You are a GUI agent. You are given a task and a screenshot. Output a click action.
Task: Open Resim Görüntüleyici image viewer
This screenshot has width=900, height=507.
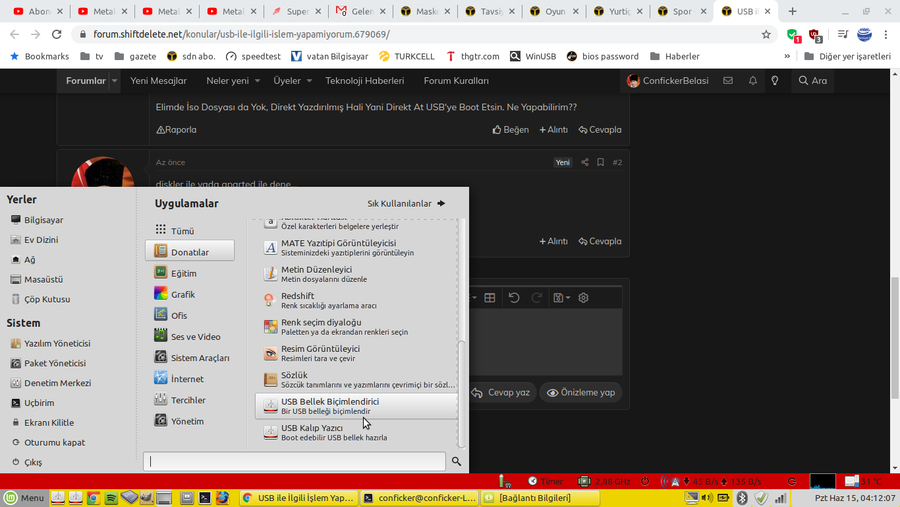356,353
